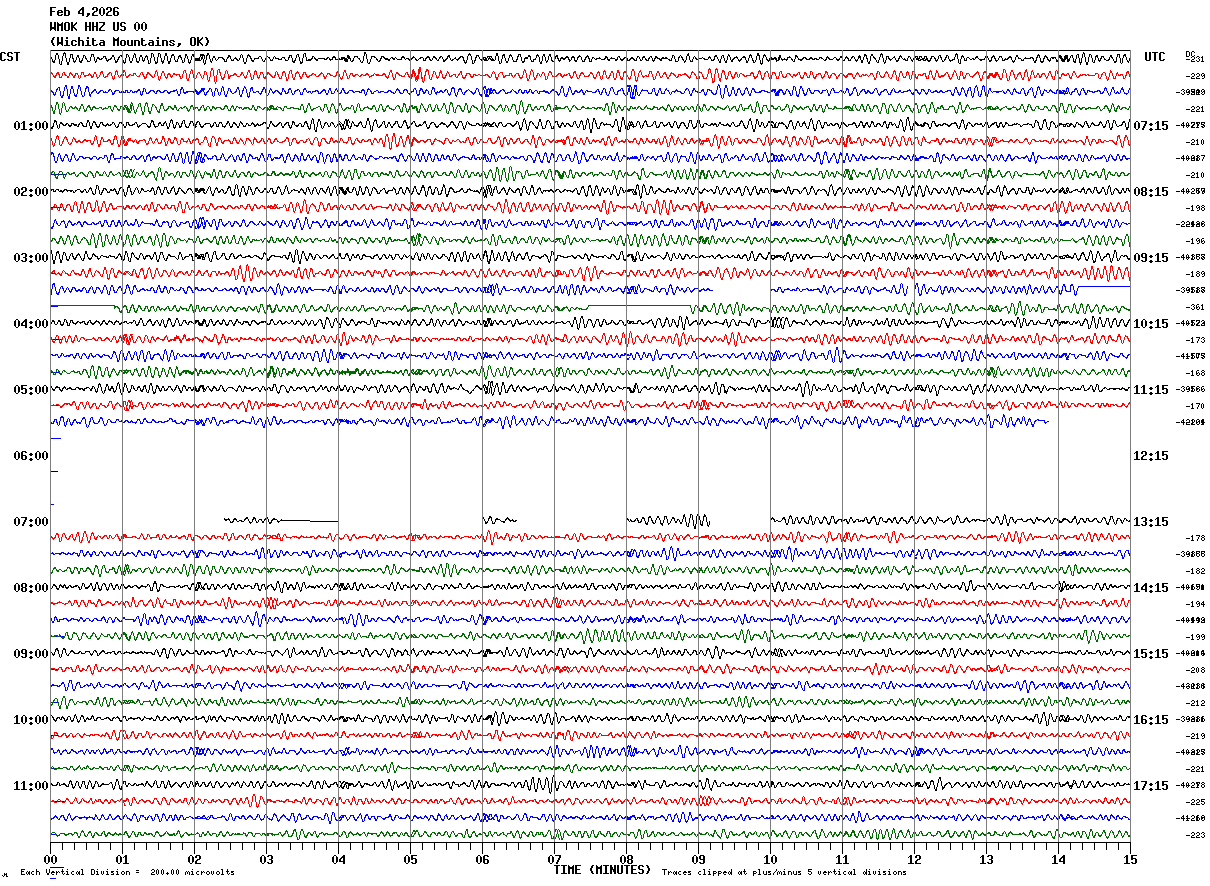Image resolution: width=1210 pixels, height=886 pixels.
Task: Click the '14' minute tick label
Action: tap(1058, 859)
